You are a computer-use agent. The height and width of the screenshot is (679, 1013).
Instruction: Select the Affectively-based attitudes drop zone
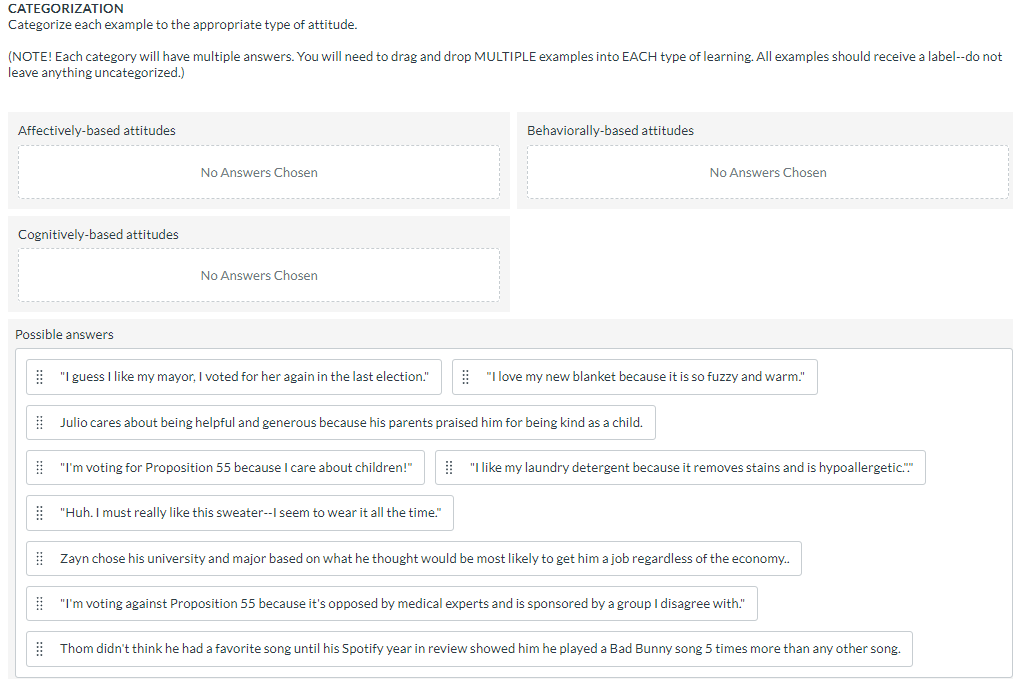(x=258, y=172)
